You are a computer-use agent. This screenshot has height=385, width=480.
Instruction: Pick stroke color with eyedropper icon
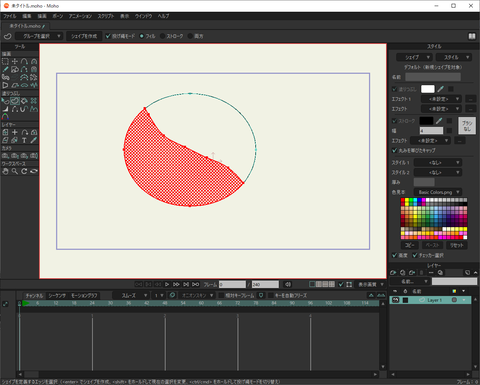pos(439,121)
